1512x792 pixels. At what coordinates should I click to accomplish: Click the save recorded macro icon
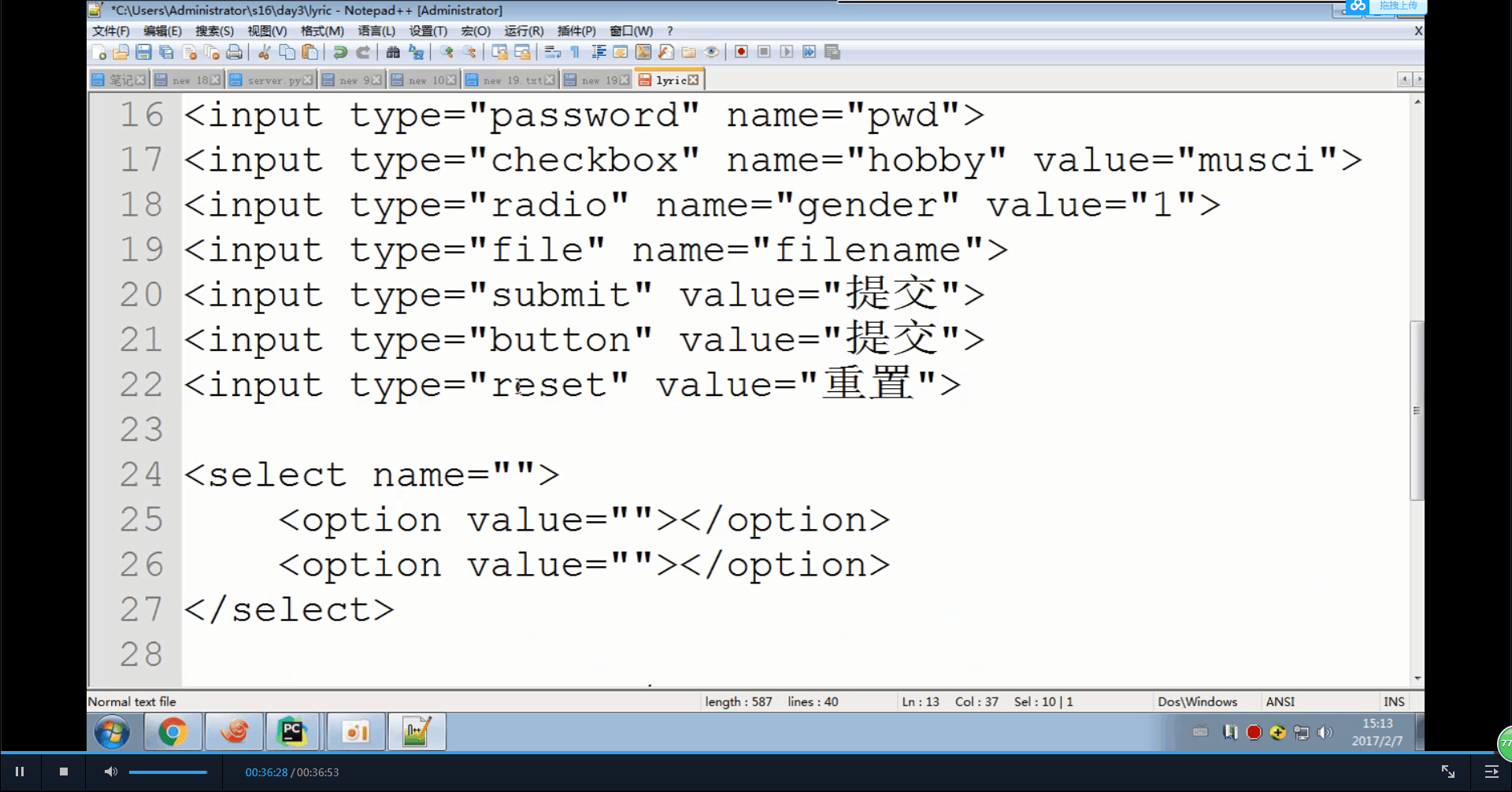click(832, 52)
